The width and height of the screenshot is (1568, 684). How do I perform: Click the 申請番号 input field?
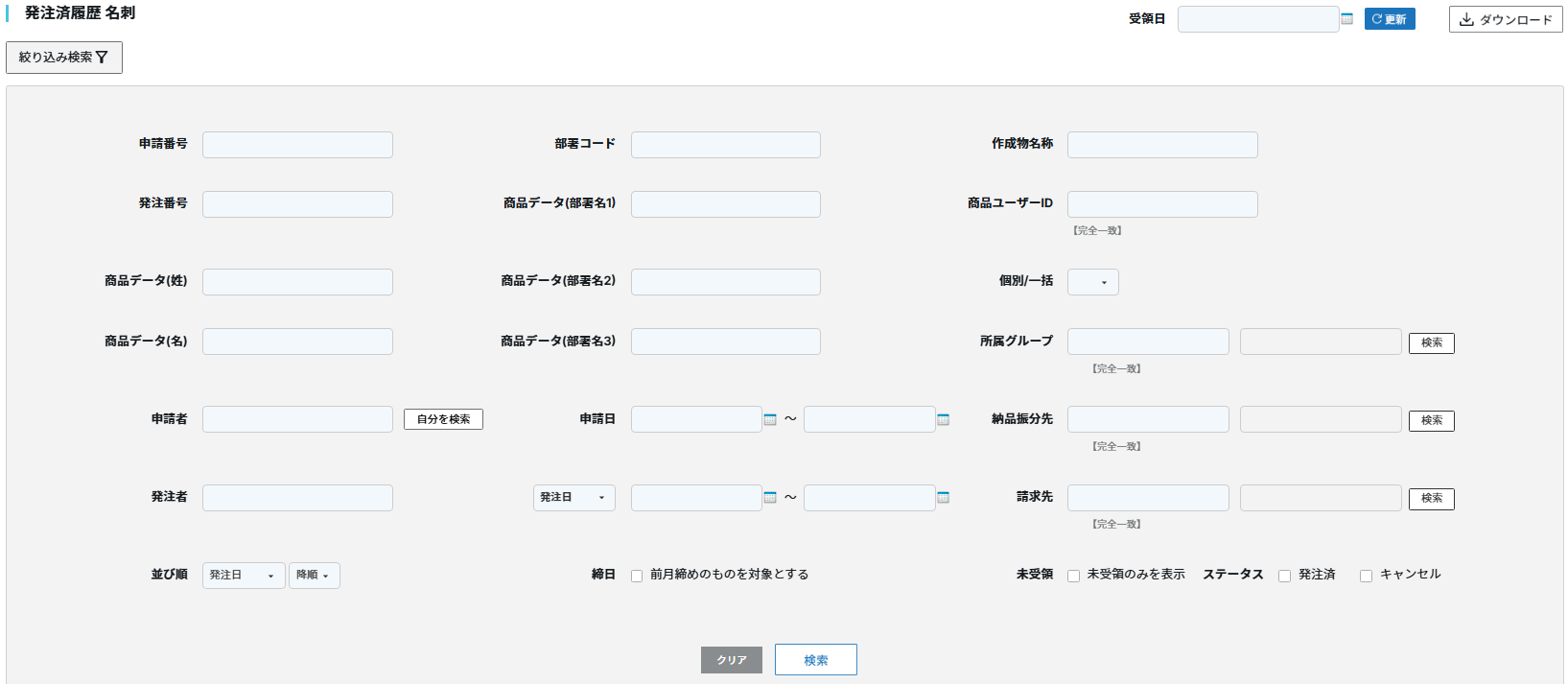click(297, 145)
